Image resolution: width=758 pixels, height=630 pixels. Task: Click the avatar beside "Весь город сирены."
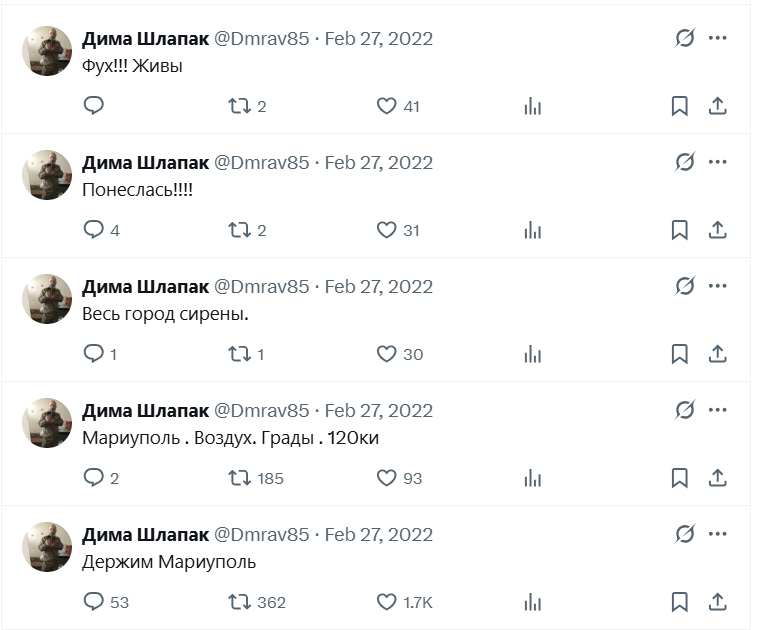point(47,299)
